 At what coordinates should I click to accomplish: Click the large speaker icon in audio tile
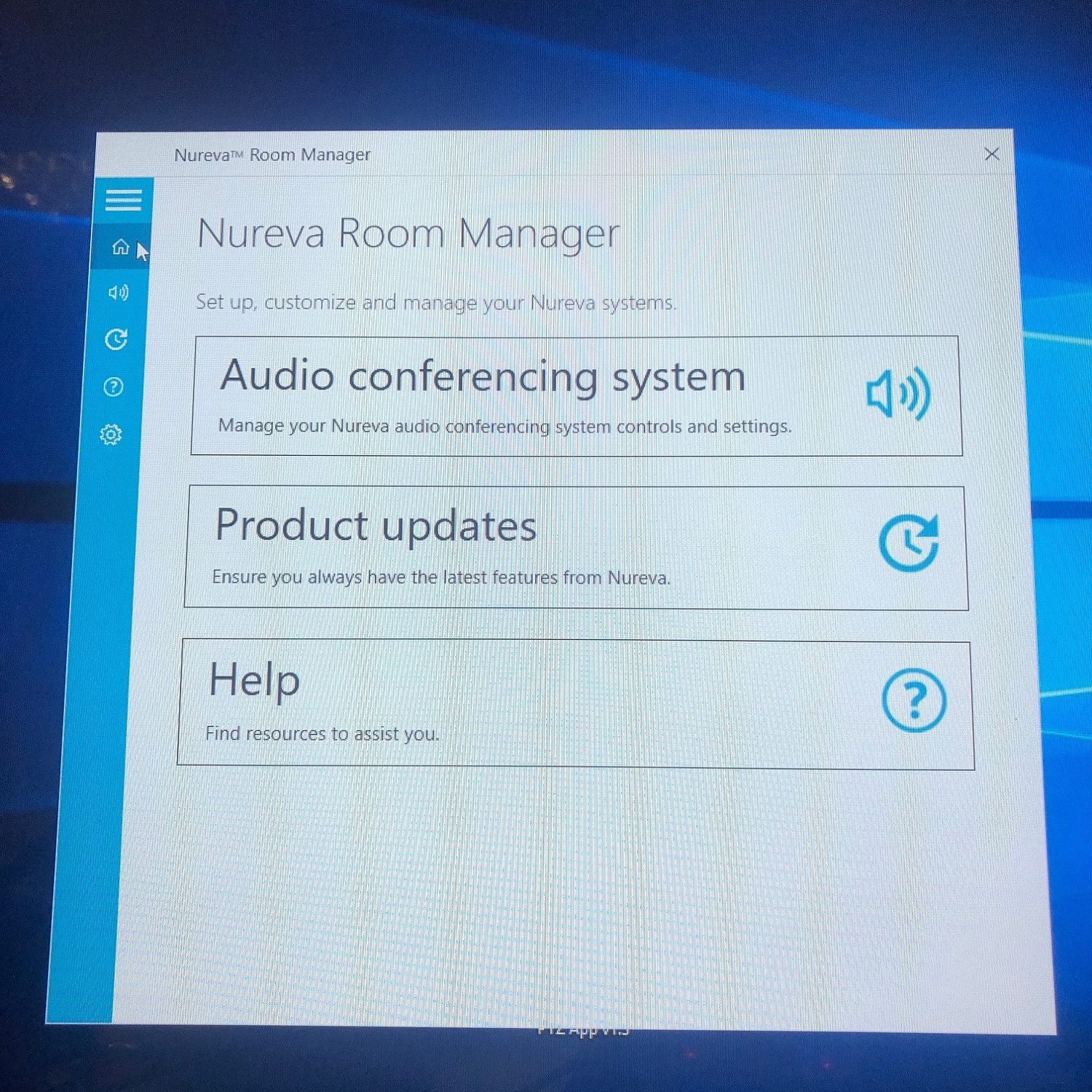pos(898,394)
